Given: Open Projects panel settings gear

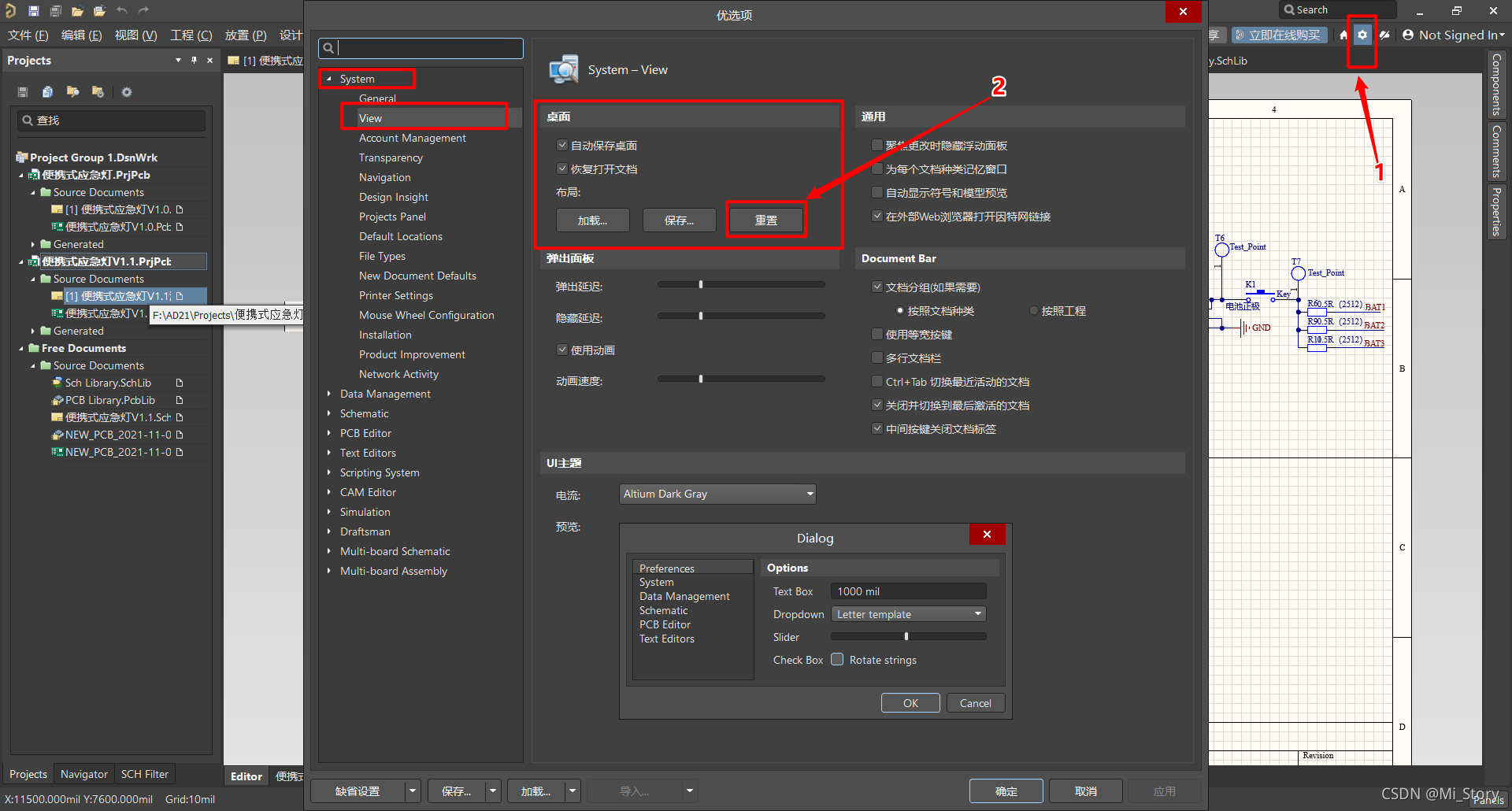Looking at the screenshot, I should 127,92.
